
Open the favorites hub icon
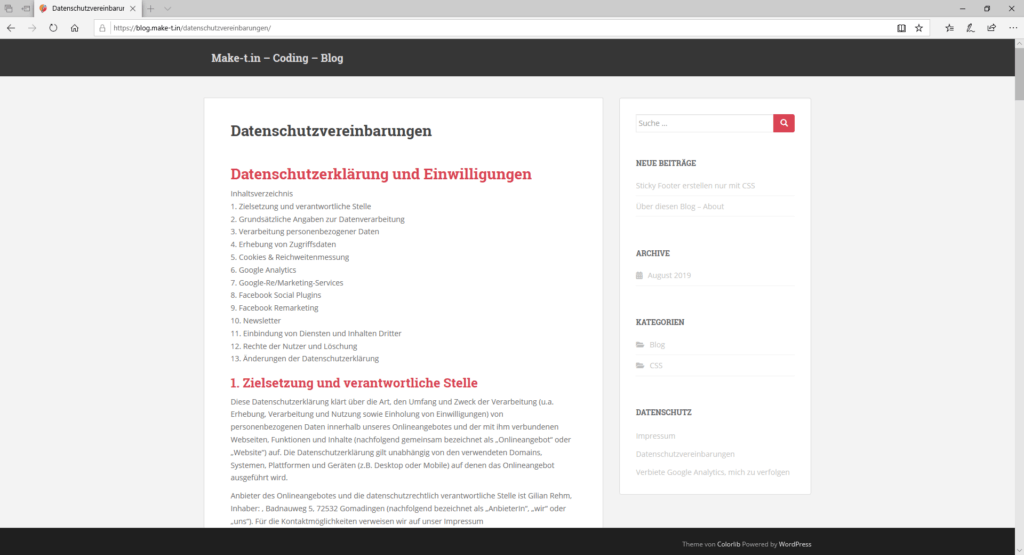(950, 28)
